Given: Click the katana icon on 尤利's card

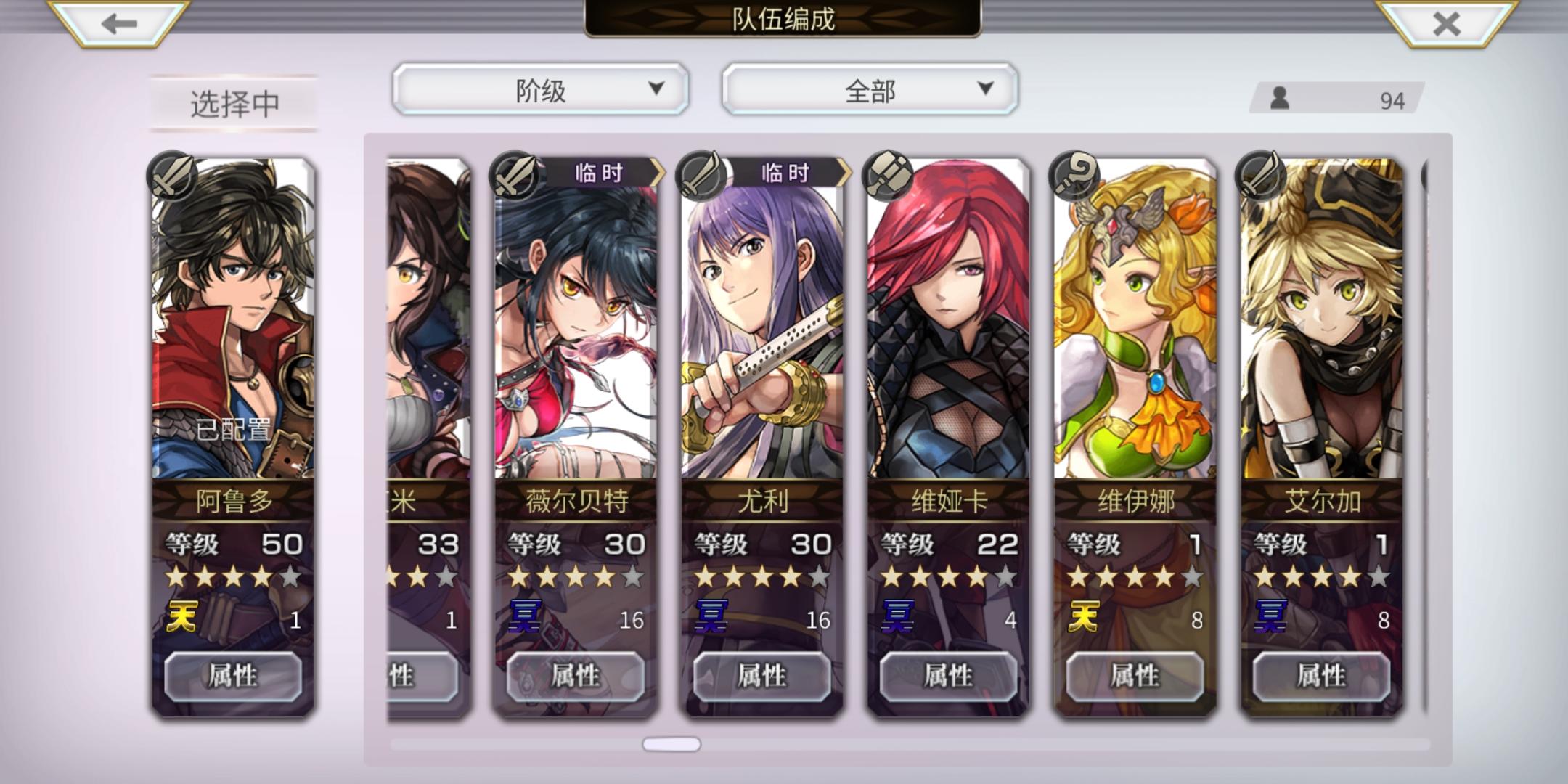Looking at the screenshot, I should 701,176.
